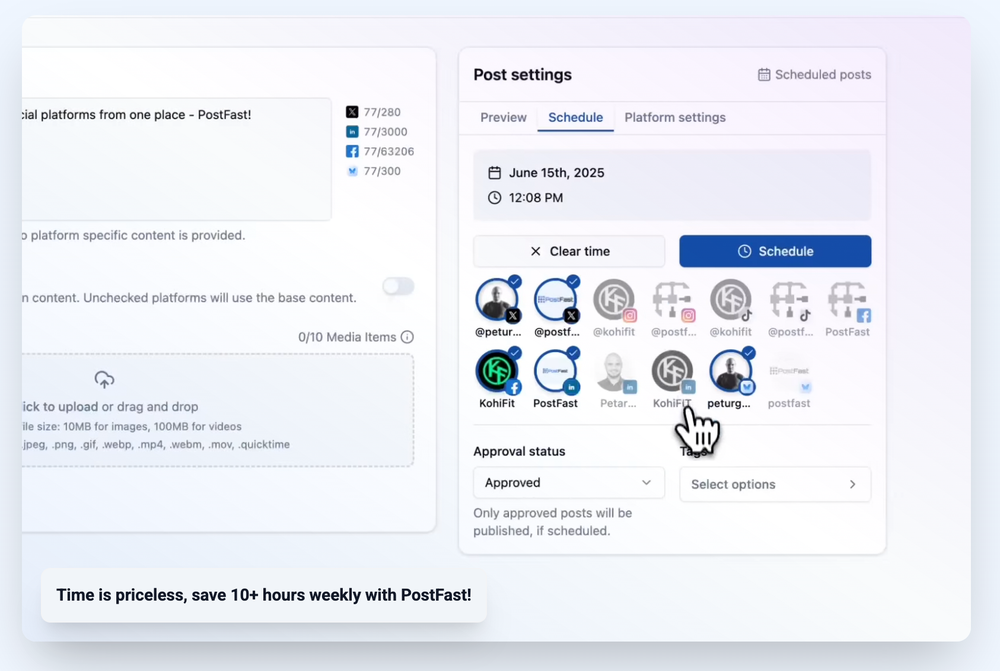The width and height of the screenshot is (1000, 671).
Task: Click the blue Schedule button
Action: pyautogui.click(x=775, y=251)
